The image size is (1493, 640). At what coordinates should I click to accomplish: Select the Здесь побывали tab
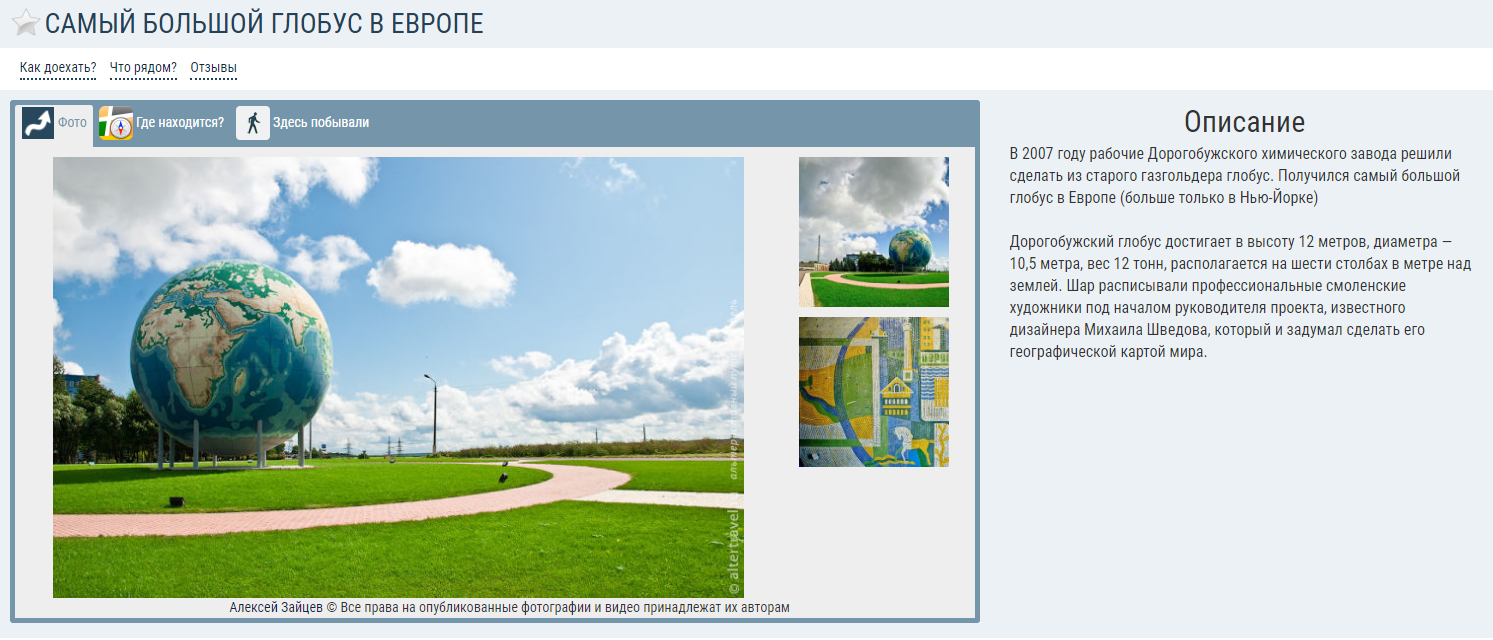321,123
